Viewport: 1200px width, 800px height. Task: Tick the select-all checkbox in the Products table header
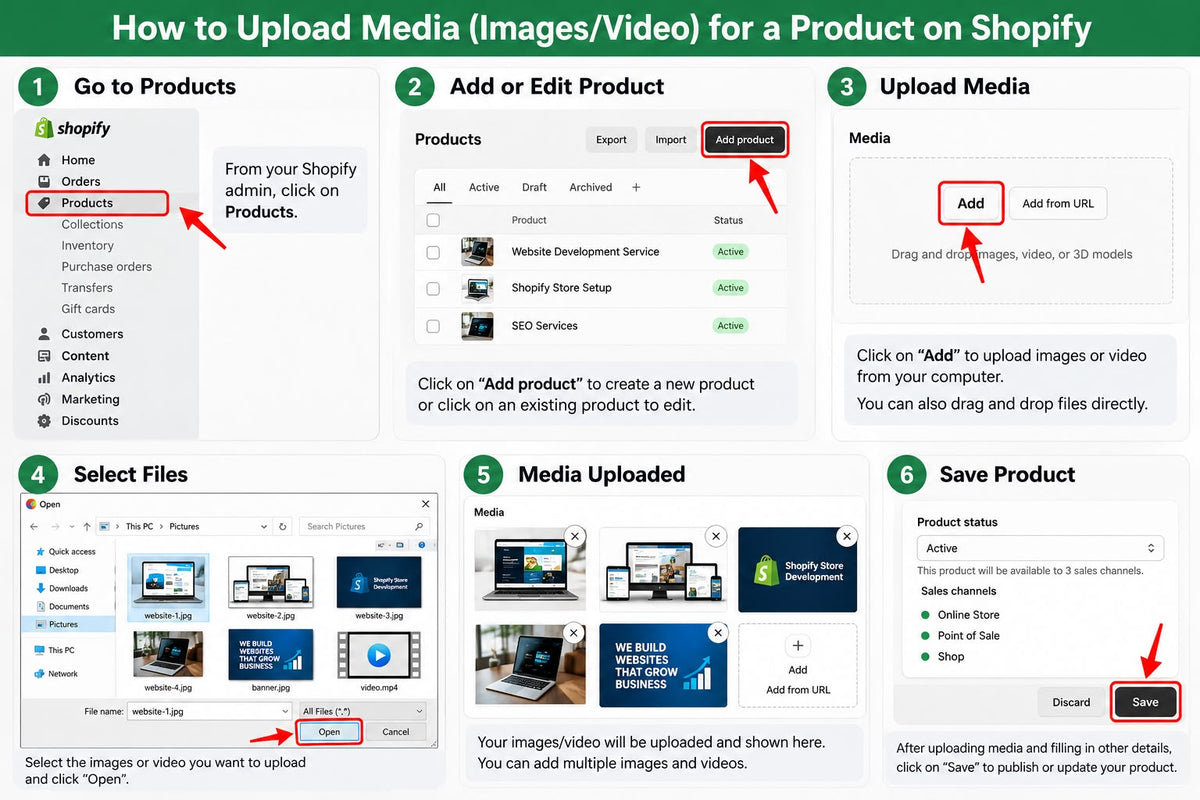coord(433,220)
